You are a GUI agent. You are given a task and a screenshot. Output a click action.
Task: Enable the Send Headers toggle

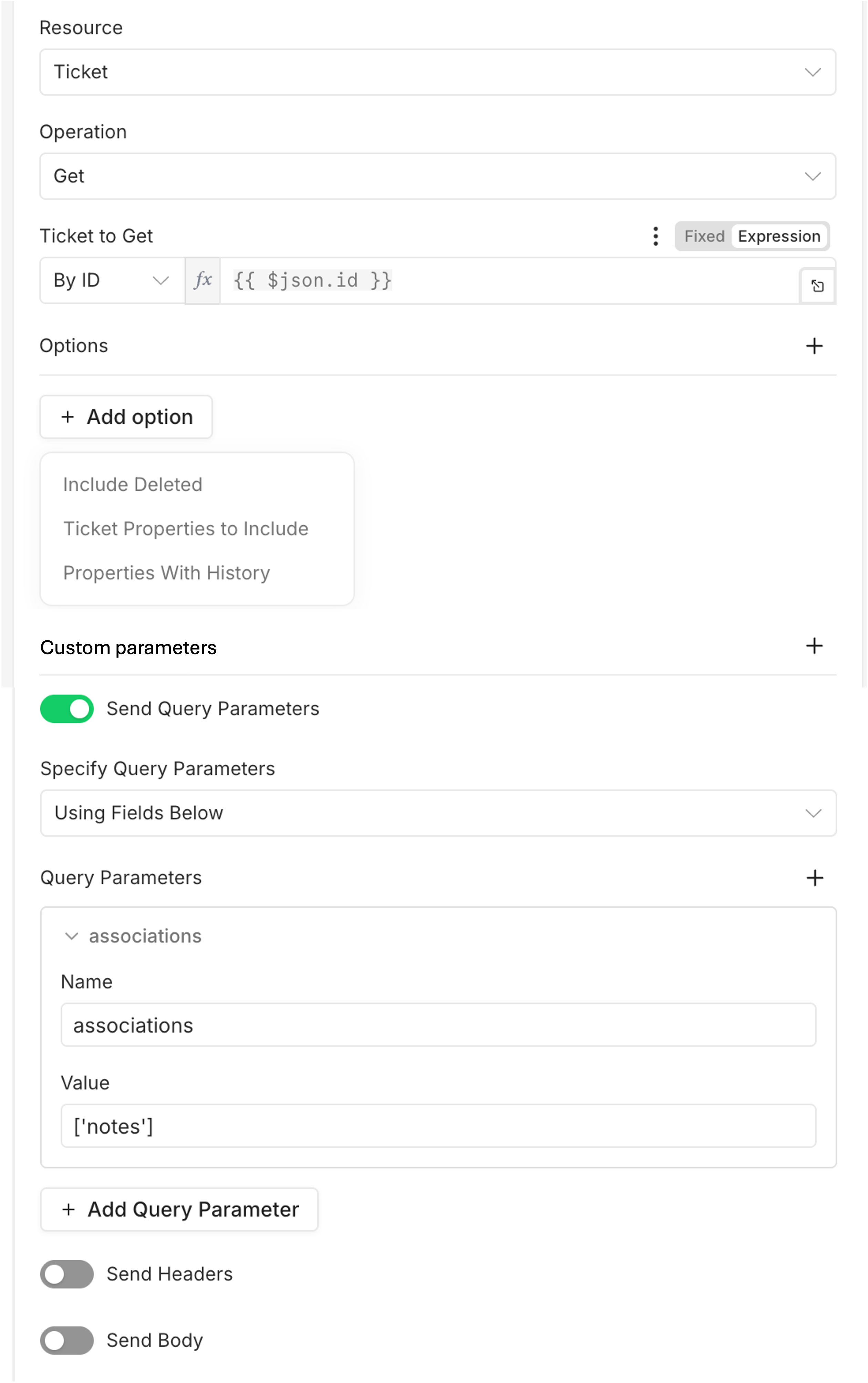[x=66, y=1274]
